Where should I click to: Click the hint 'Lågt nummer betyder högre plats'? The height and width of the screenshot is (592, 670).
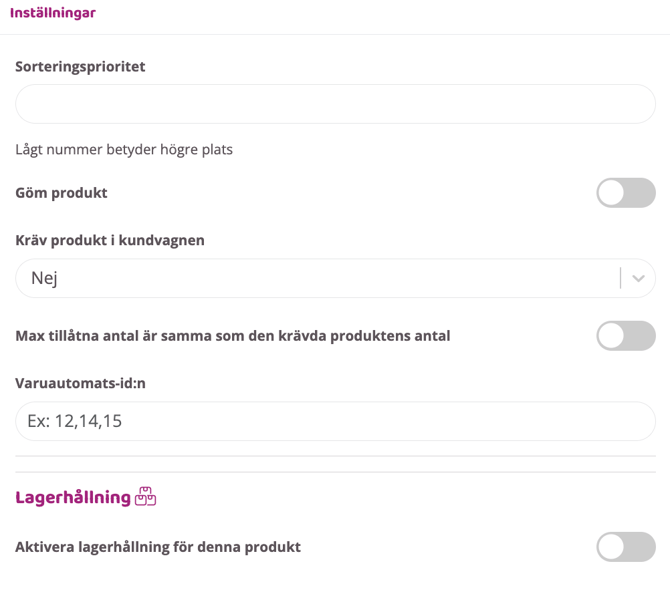click(124, 150)
